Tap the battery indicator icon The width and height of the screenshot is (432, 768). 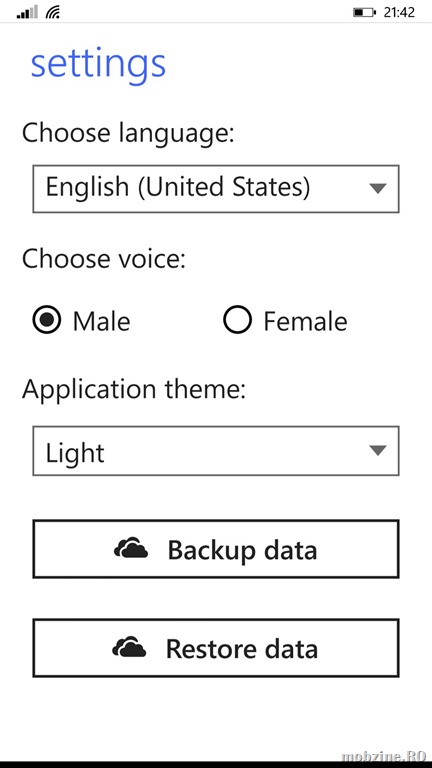(x=365, y=12)
